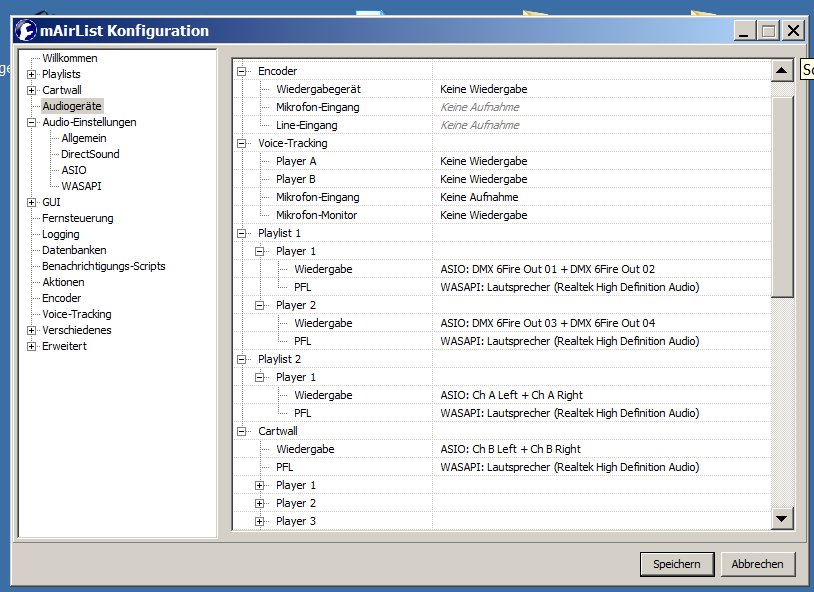The image size is (814, 592).
Task: Click the scroll down arrow of the device list
Action: click(x=782, y=518)
